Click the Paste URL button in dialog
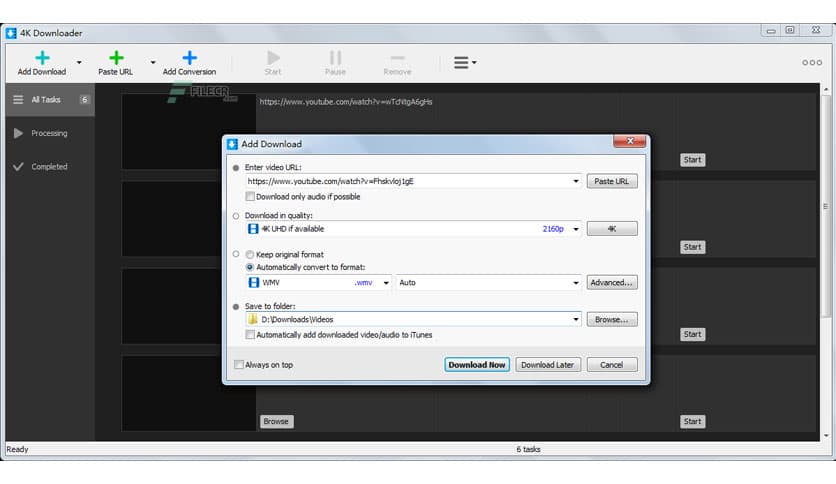The width and height of the screenshot is (836, 484). click(612, 181)
